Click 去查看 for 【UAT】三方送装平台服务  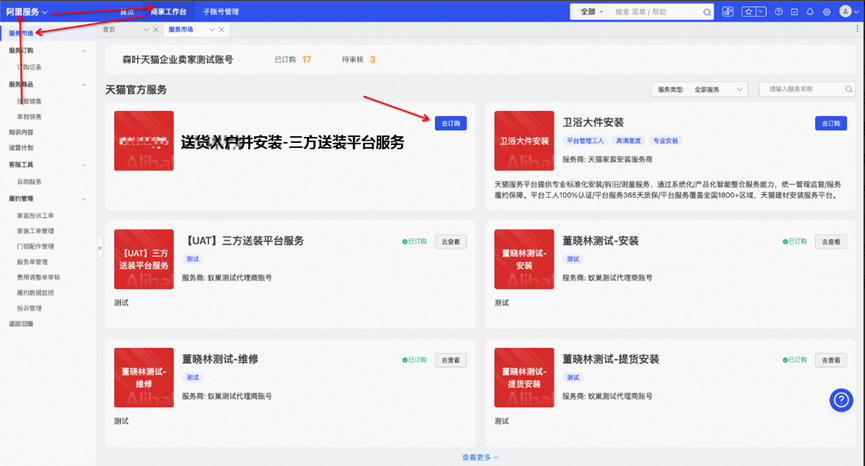pyautogui.click(x=451, y=242)
